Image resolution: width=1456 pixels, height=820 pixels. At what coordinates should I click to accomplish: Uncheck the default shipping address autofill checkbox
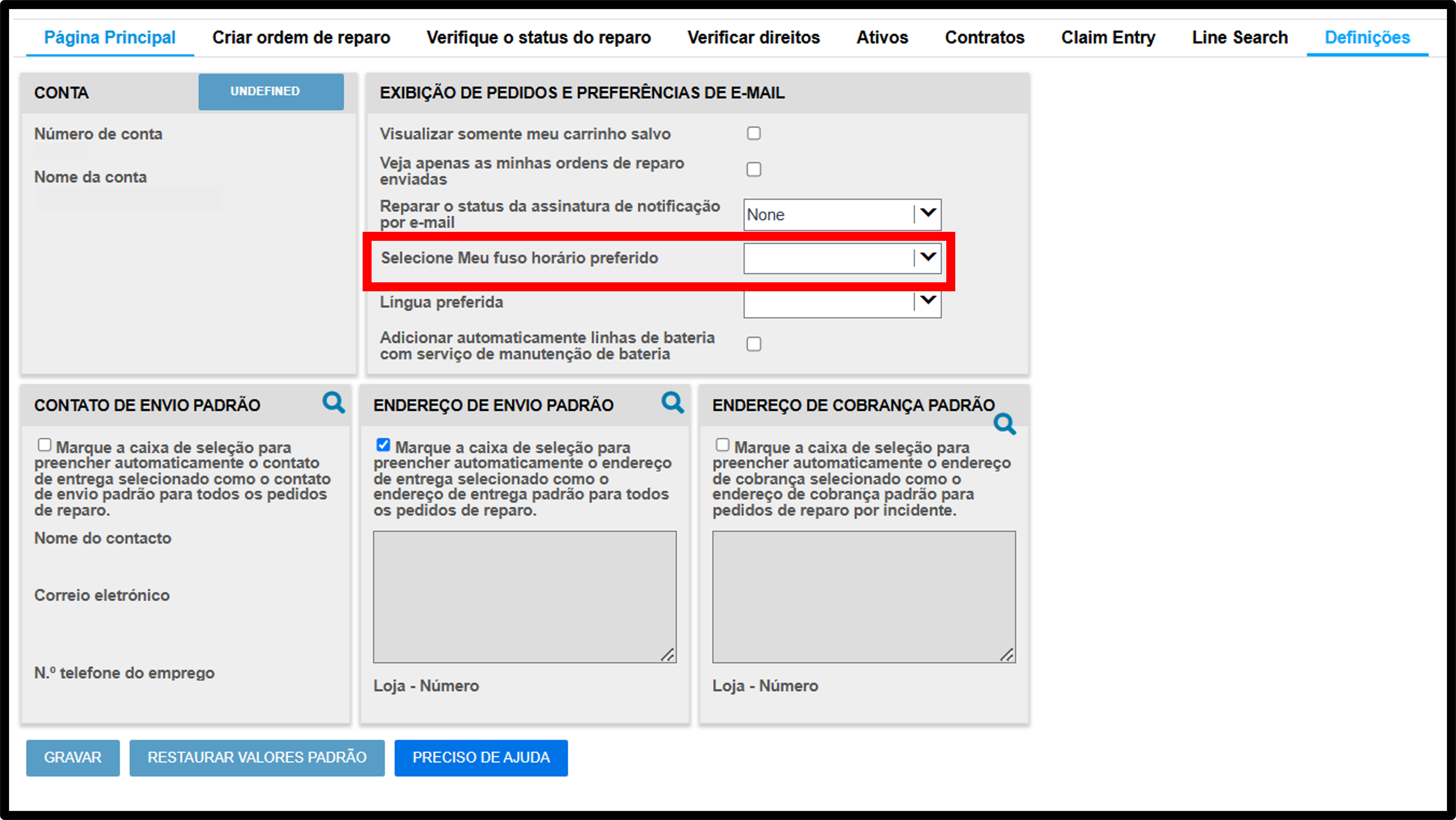383,445
